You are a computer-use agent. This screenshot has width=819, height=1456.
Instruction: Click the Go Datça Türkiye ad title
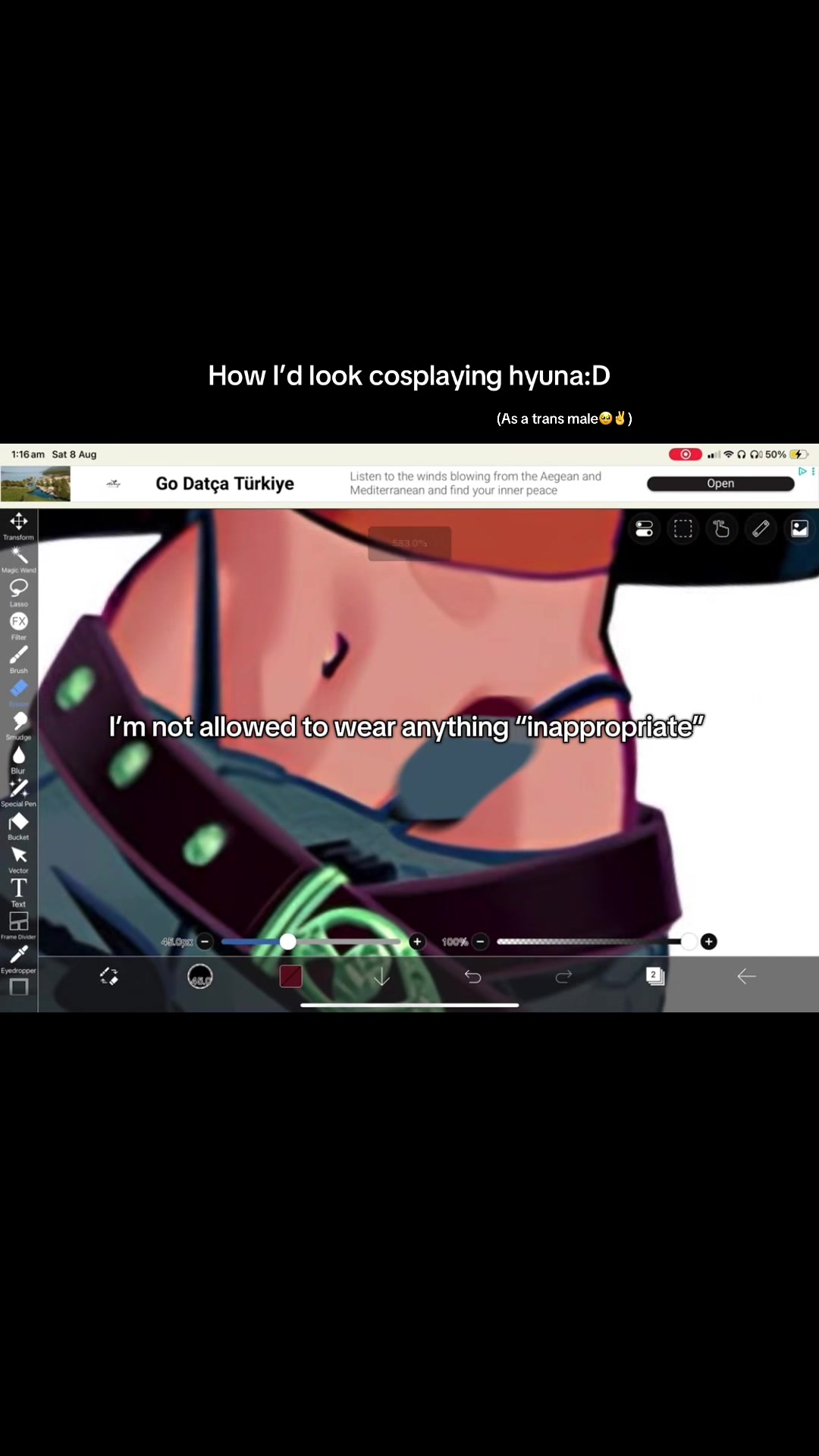click(x=224, y=484)
